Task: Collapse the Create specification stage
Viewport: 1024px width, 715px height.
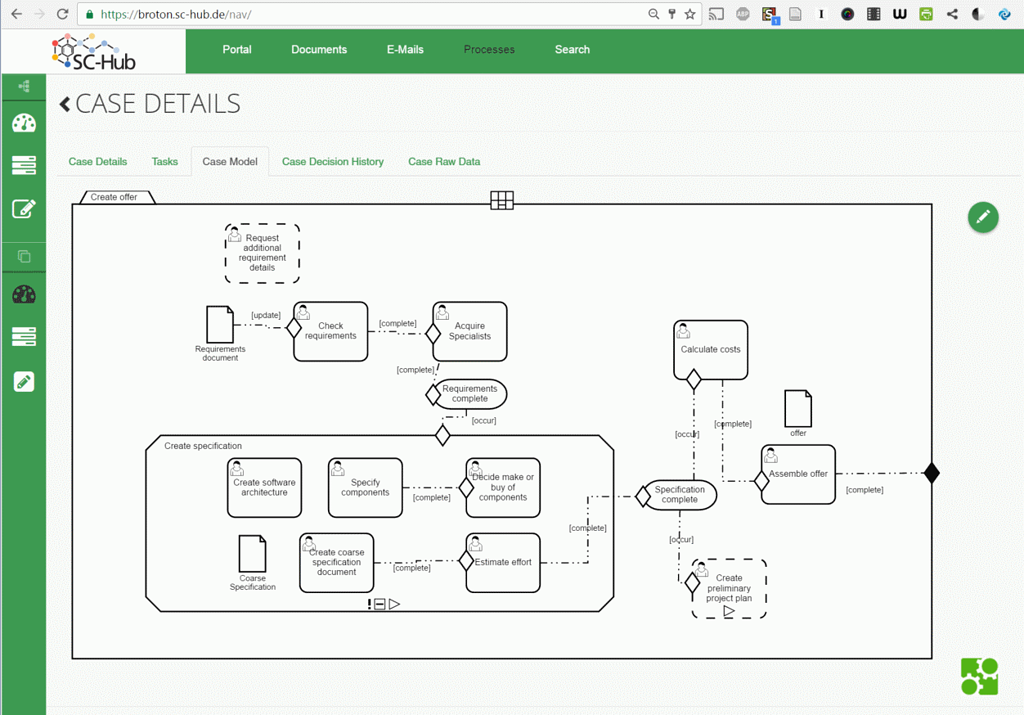Action: point(380,604)
